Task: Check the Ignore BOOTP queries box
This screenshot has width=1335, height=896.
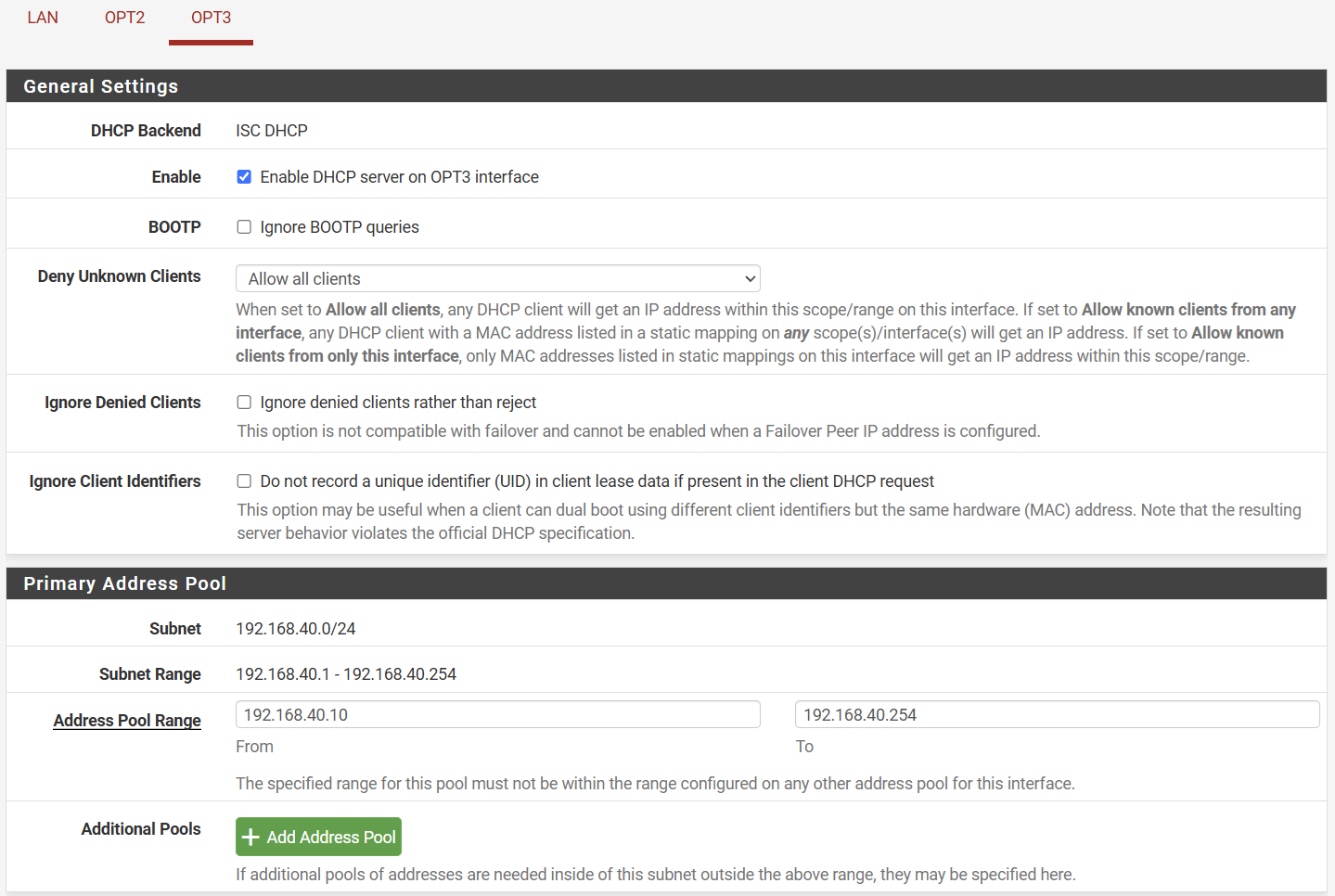Action: click(244, 227)
